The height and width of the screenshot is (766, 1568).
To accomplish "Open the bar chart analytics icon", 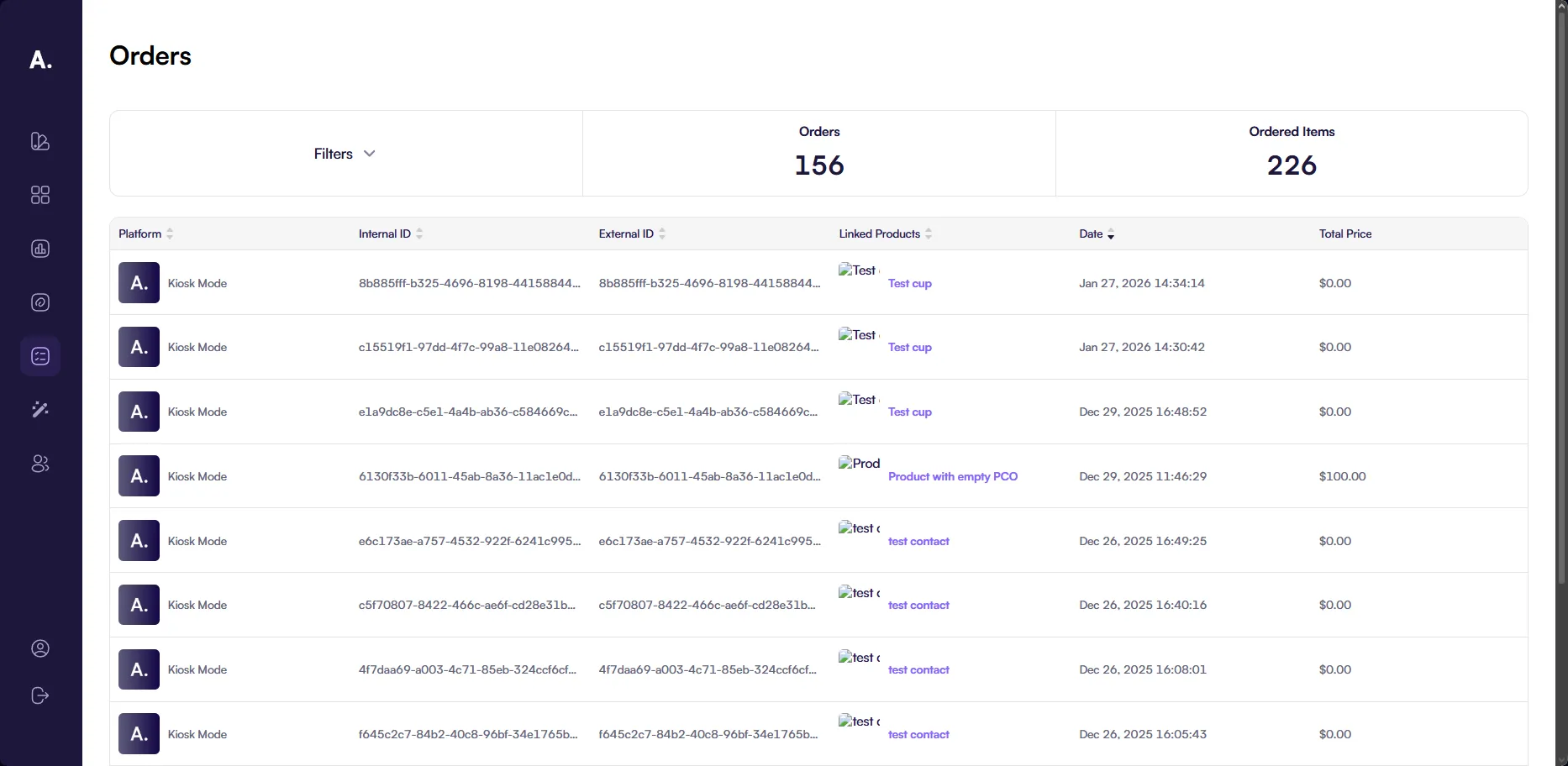I will click(40, 249).
